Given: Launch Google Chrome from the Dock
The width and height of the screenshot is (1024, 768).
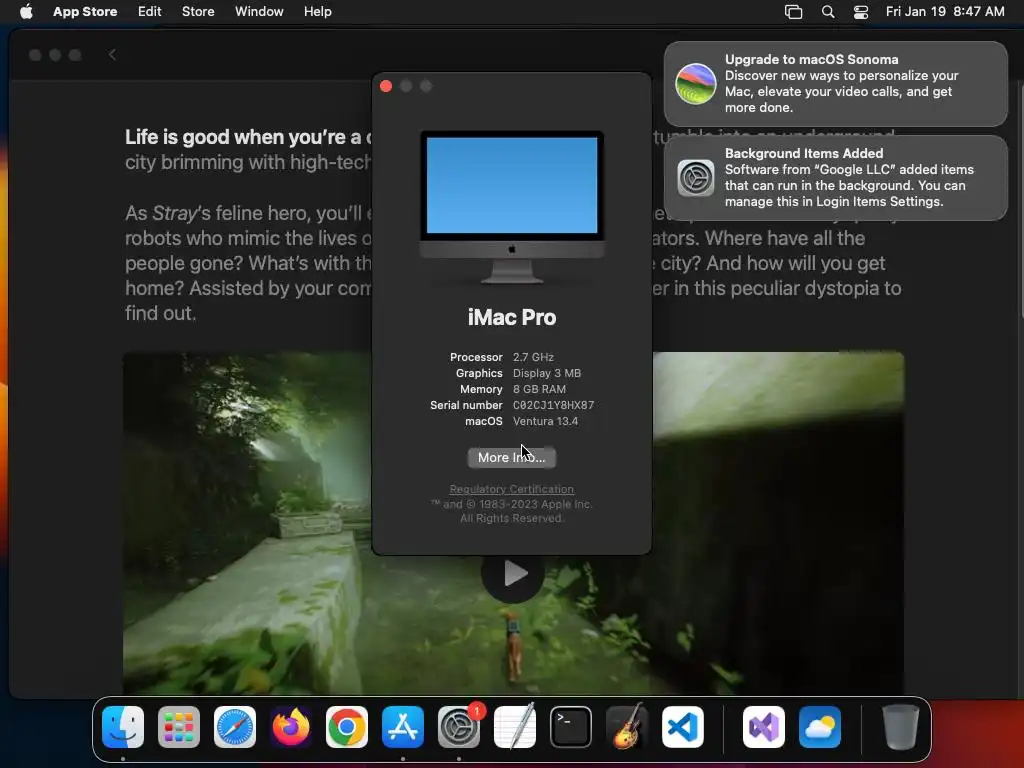Looking at the screenshot, I should coord(347,727).
